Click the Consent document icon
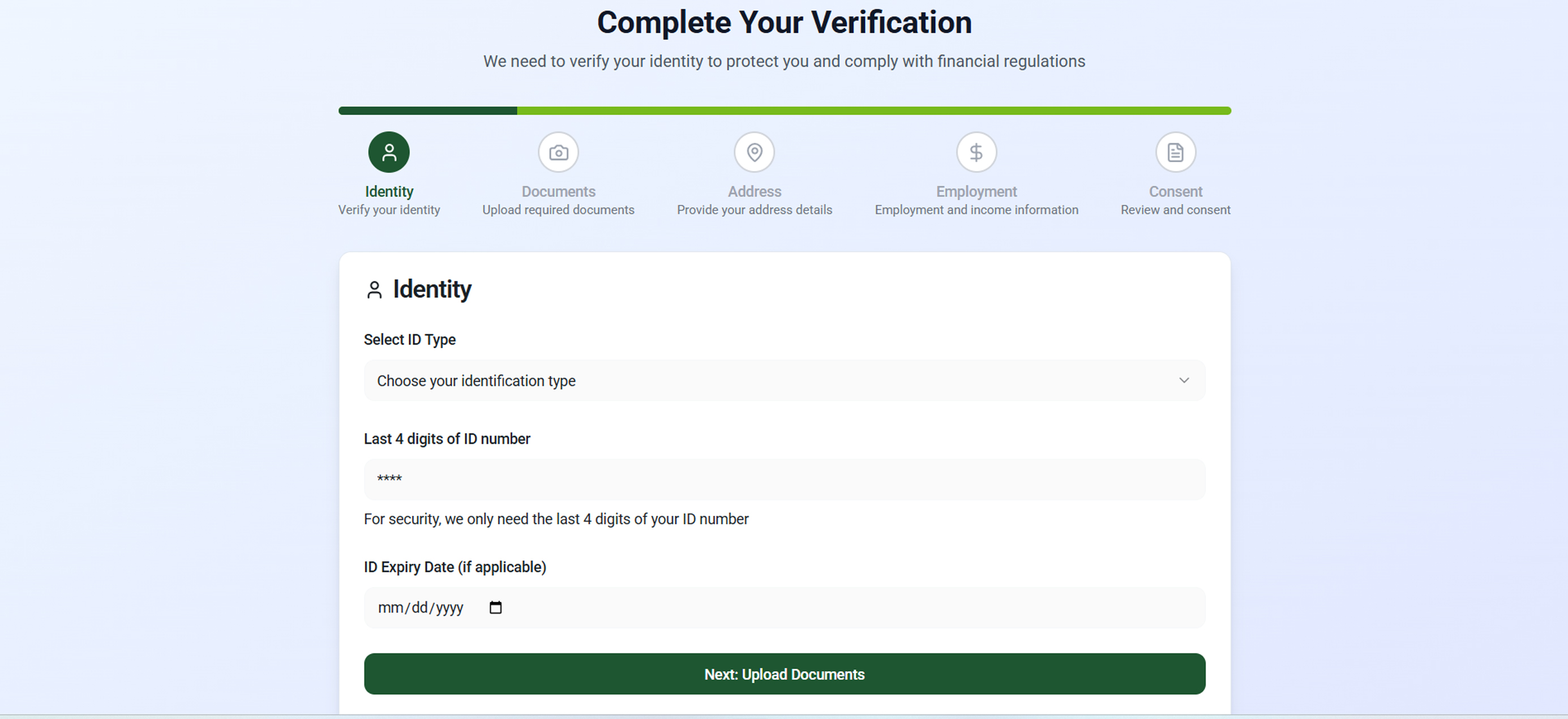 tap(1175, 152)
